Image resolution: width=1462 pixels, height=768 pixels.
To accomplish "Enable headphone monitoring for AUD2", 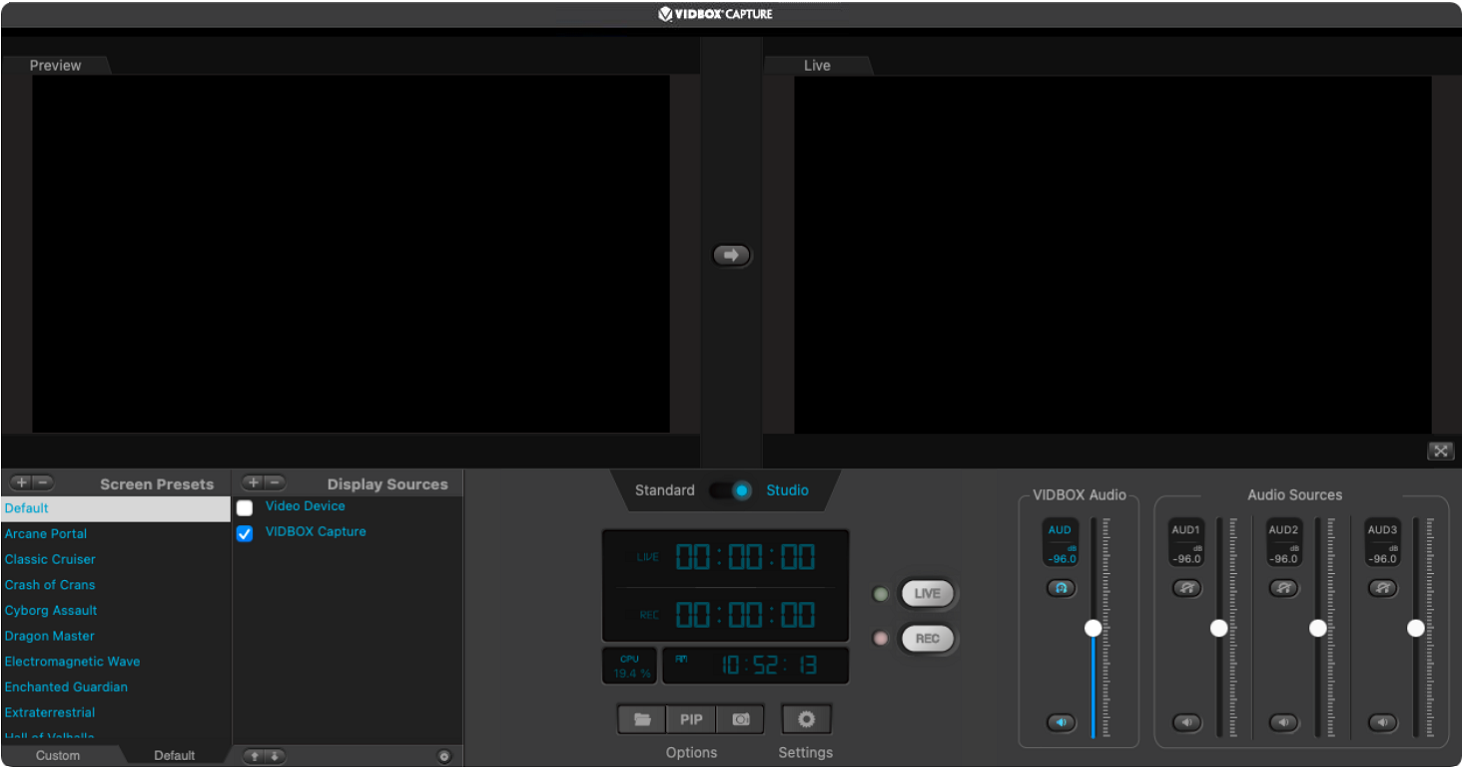I will tap(1284, 588).
